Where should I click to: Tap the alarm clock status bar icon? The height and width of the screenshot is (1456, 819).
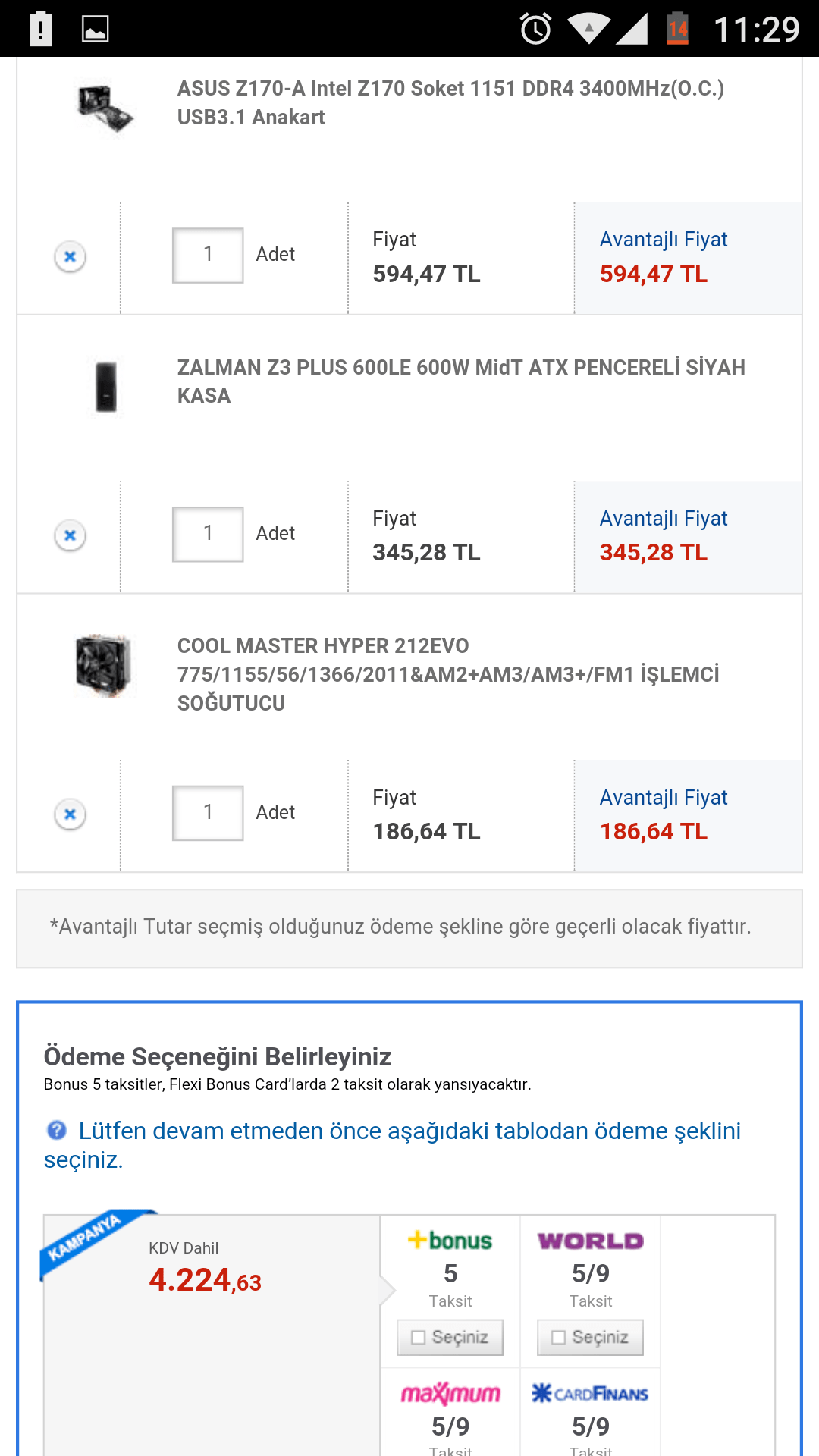tap(534, 30)
